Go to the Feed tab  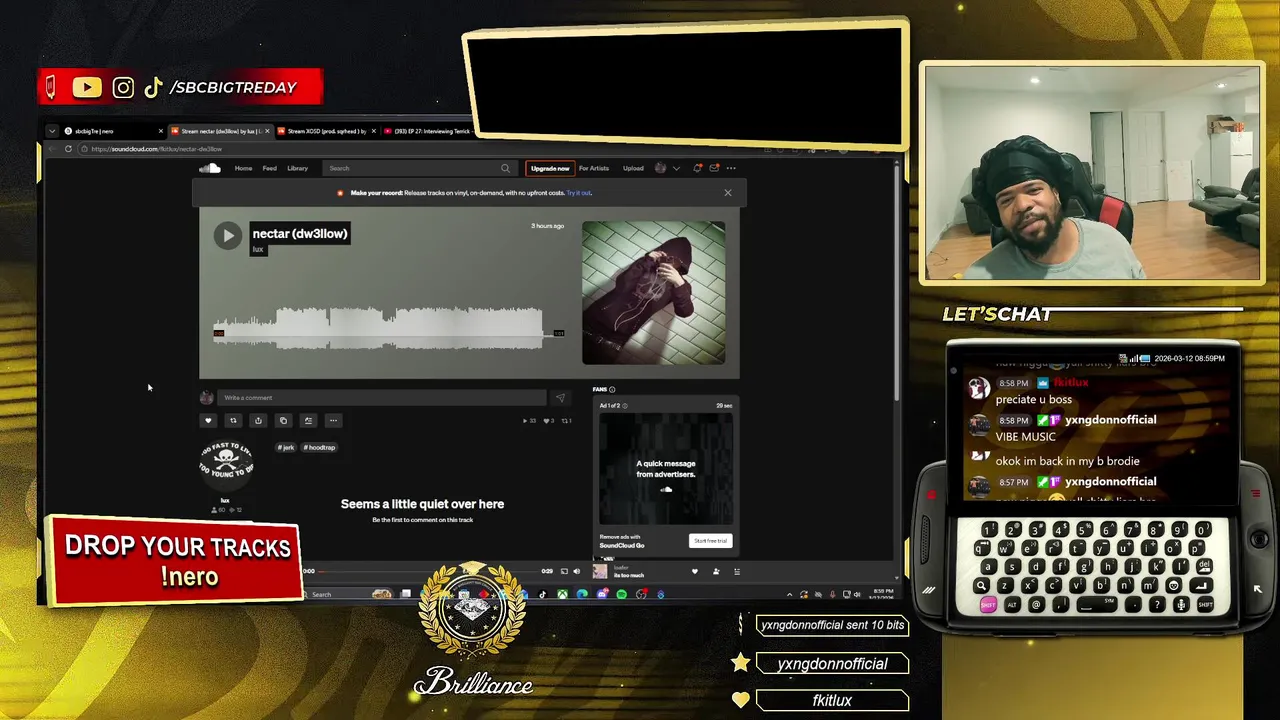coord(270,168)
